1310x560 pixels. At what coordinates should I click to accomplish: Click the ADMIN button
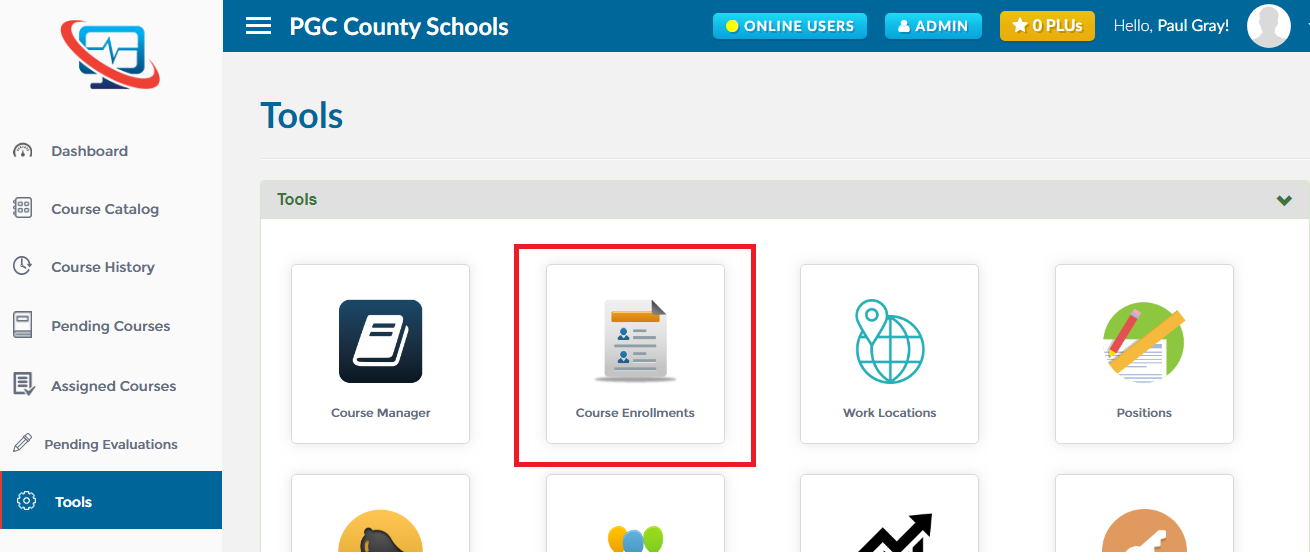933,26
